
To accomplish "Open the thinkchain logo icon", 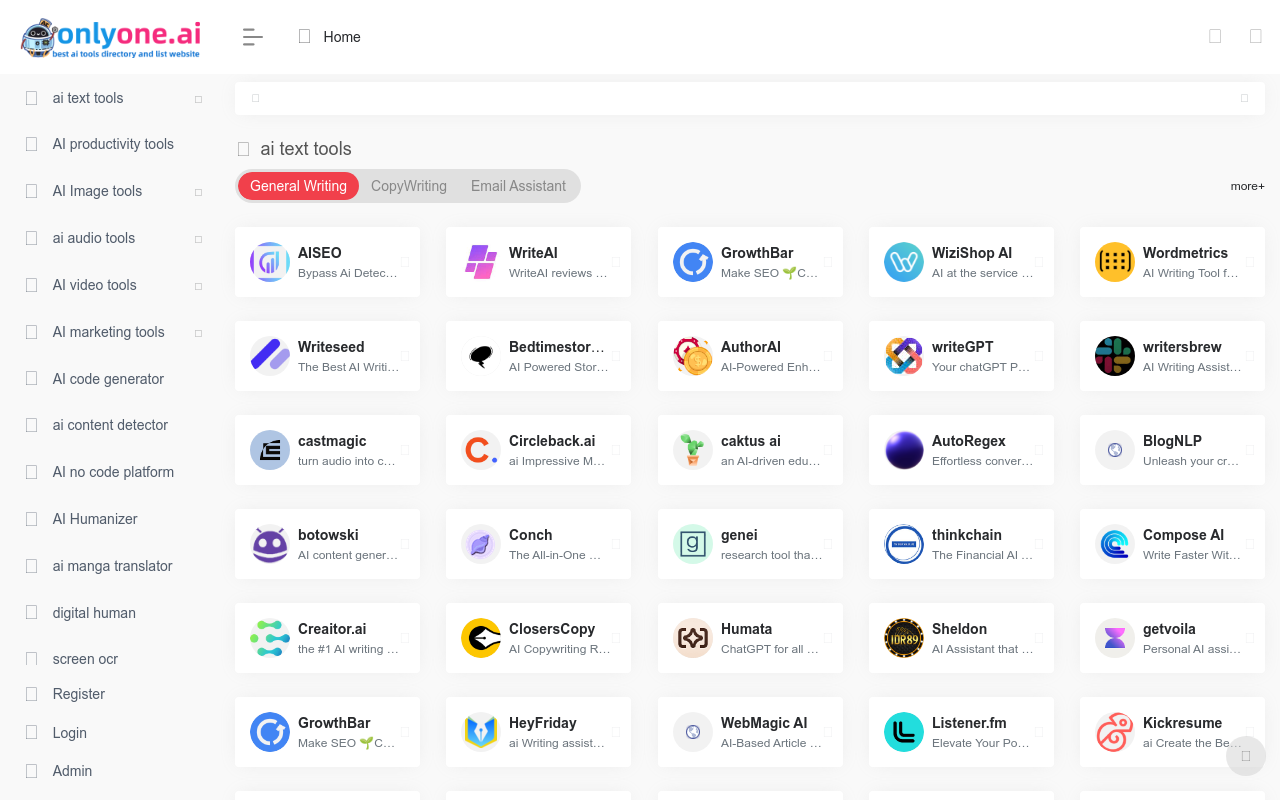I will pos(904,544).
